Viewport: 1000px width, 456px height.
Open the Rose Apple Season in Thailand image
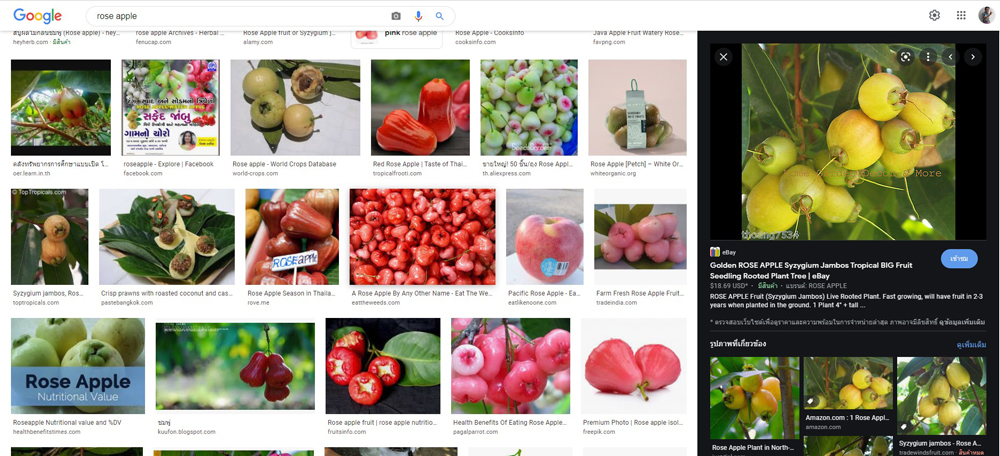point(292,237)
